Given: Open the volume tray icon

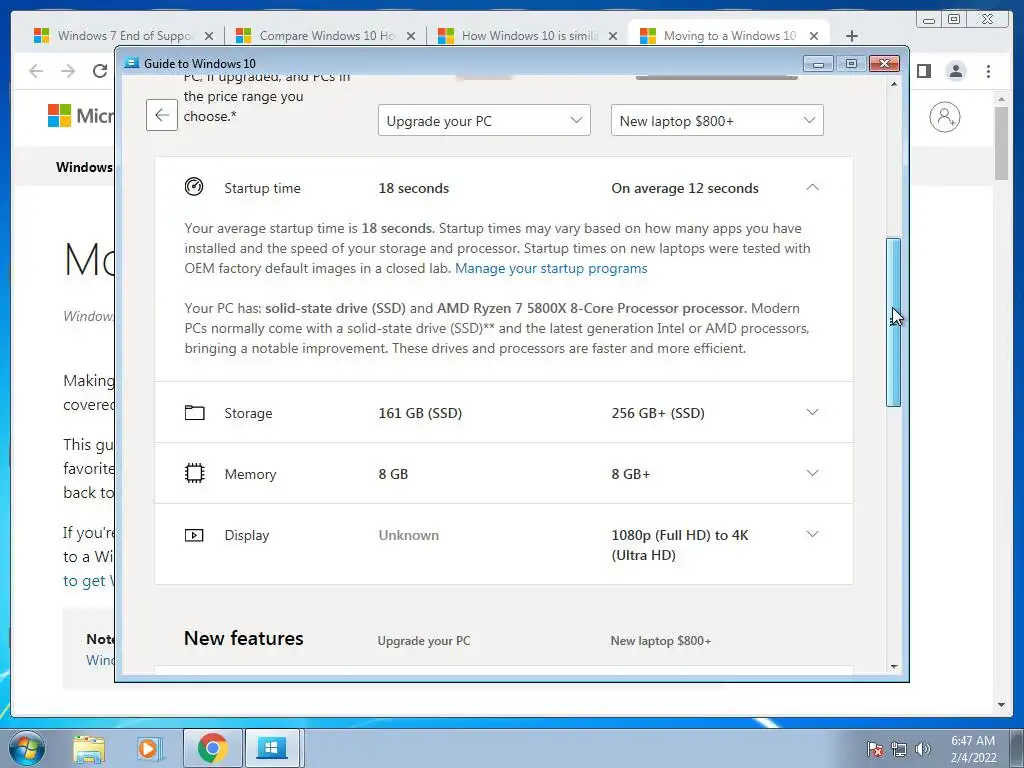Looking at the screenshot, I should coord(922,749).
